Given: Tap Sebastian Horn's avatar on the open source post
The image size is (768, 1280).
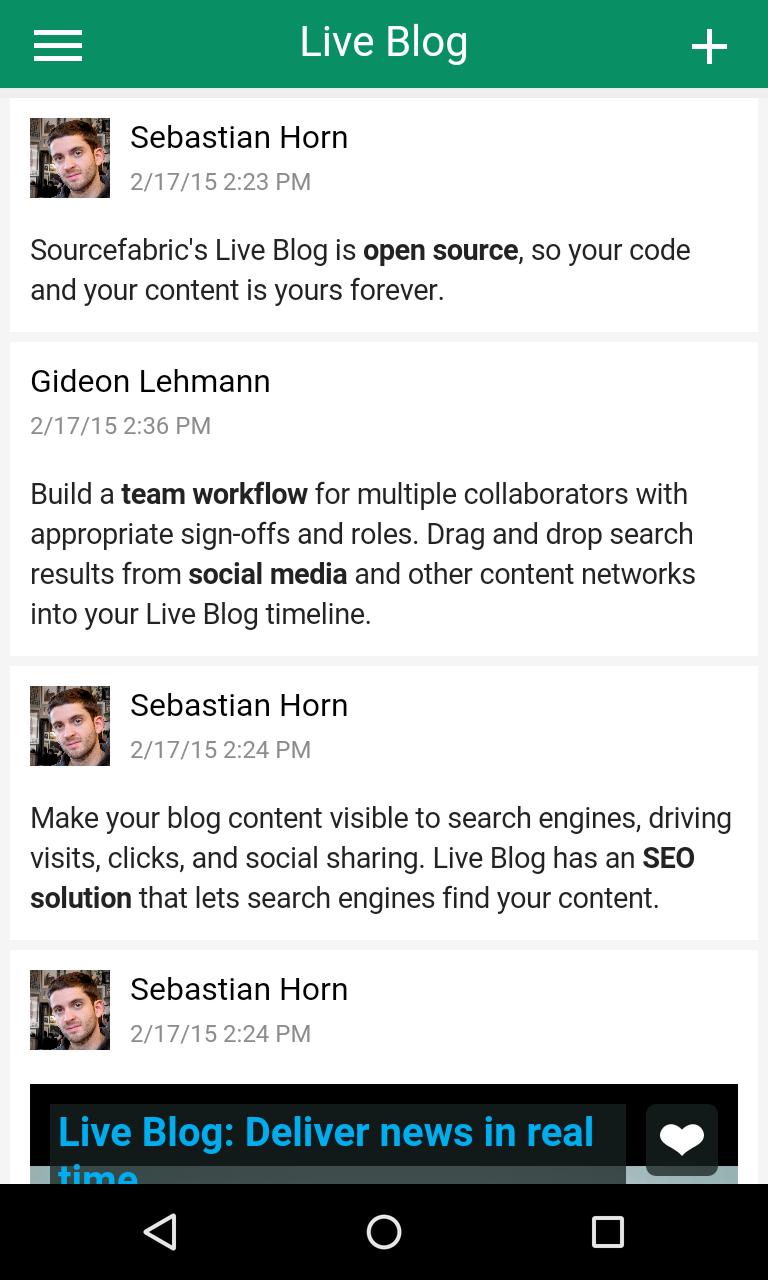Looking at the screenshot, I should coord(70,158).
